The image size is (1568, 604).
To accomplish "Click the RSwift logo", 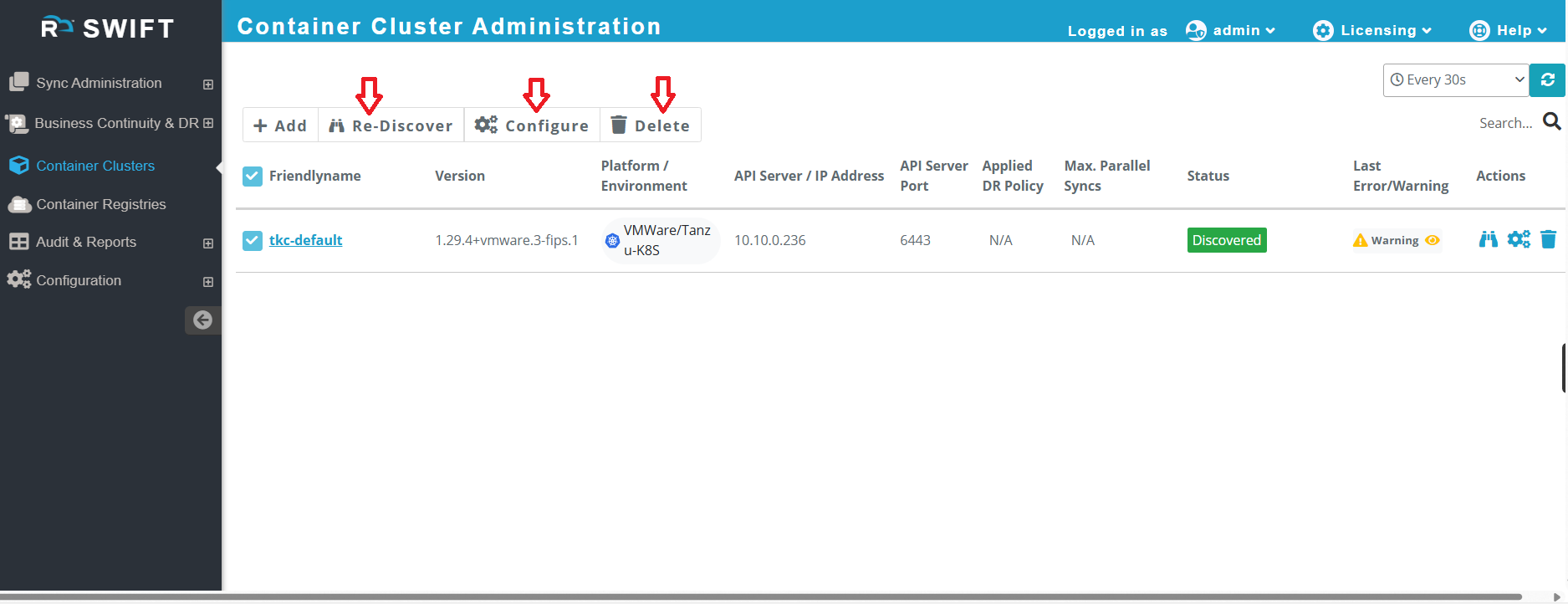I will 108,28.
